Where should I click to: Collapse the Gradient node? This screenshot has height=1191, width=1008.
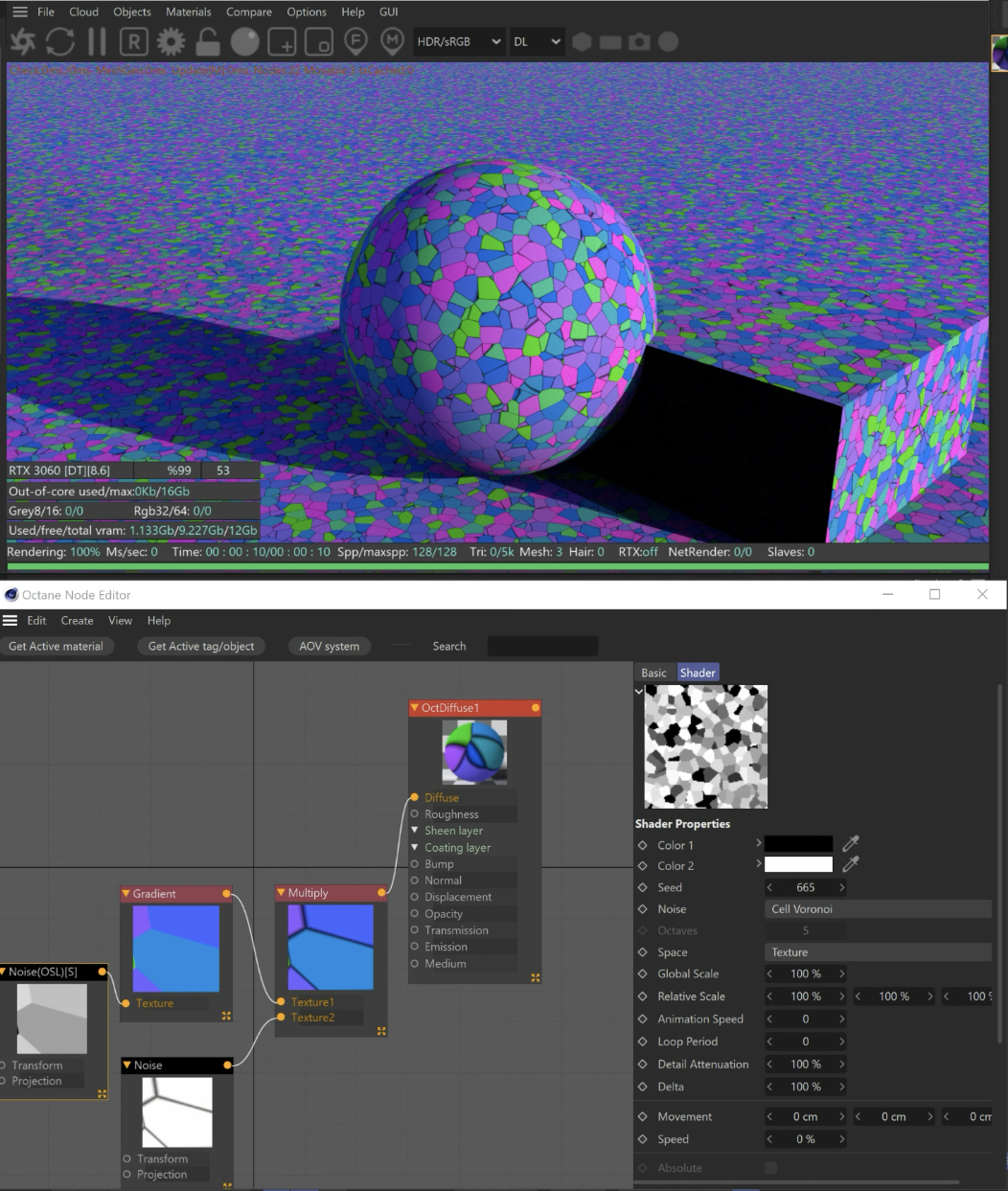point(126,894)
